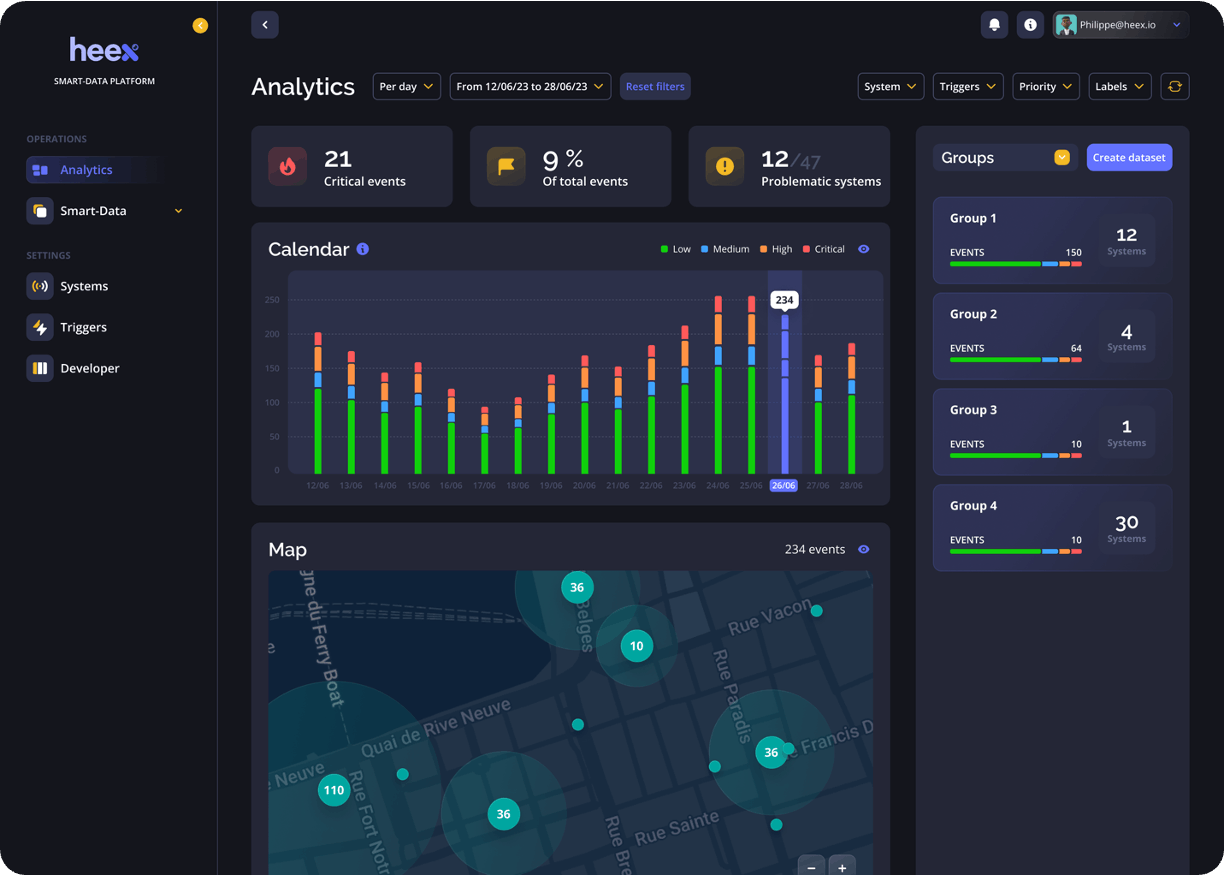Click the Create dataset button
Screen dimensions: 1224x876
(1129, 158)
